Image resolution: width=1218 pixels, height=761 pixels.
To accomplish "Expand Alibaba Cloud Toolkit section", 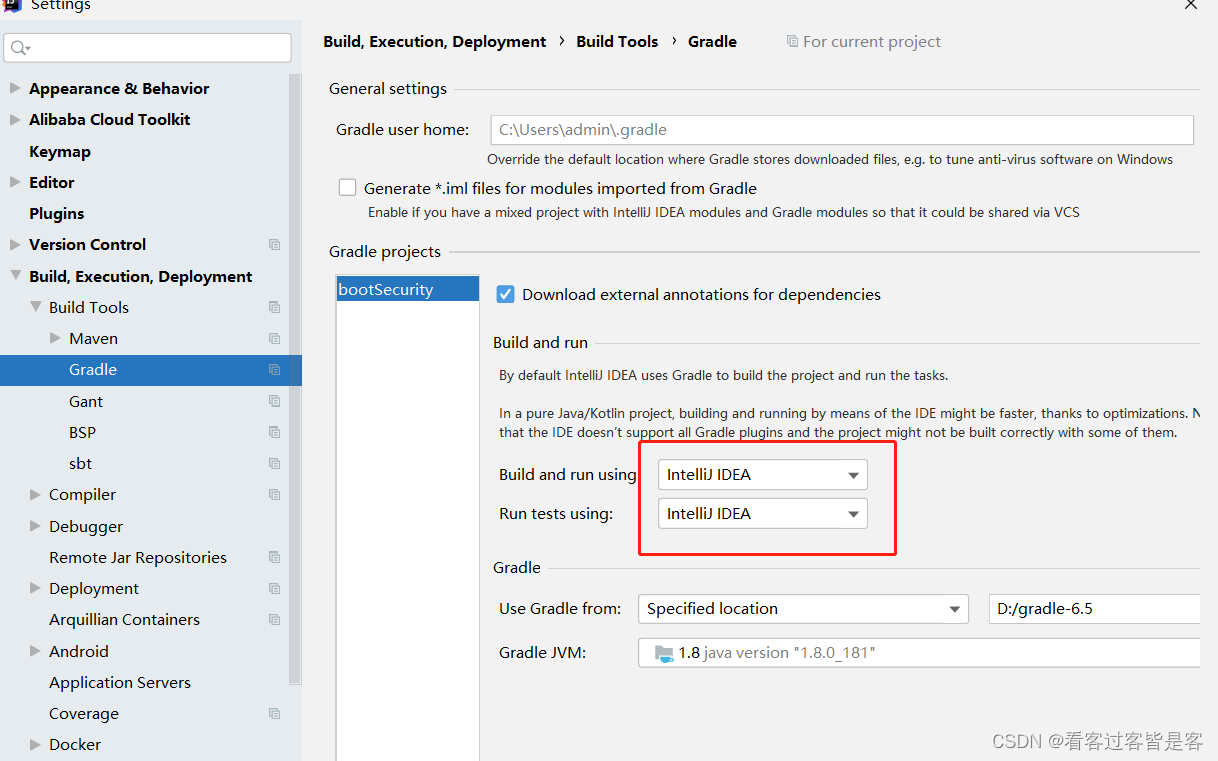I will (x=15, y=119).
